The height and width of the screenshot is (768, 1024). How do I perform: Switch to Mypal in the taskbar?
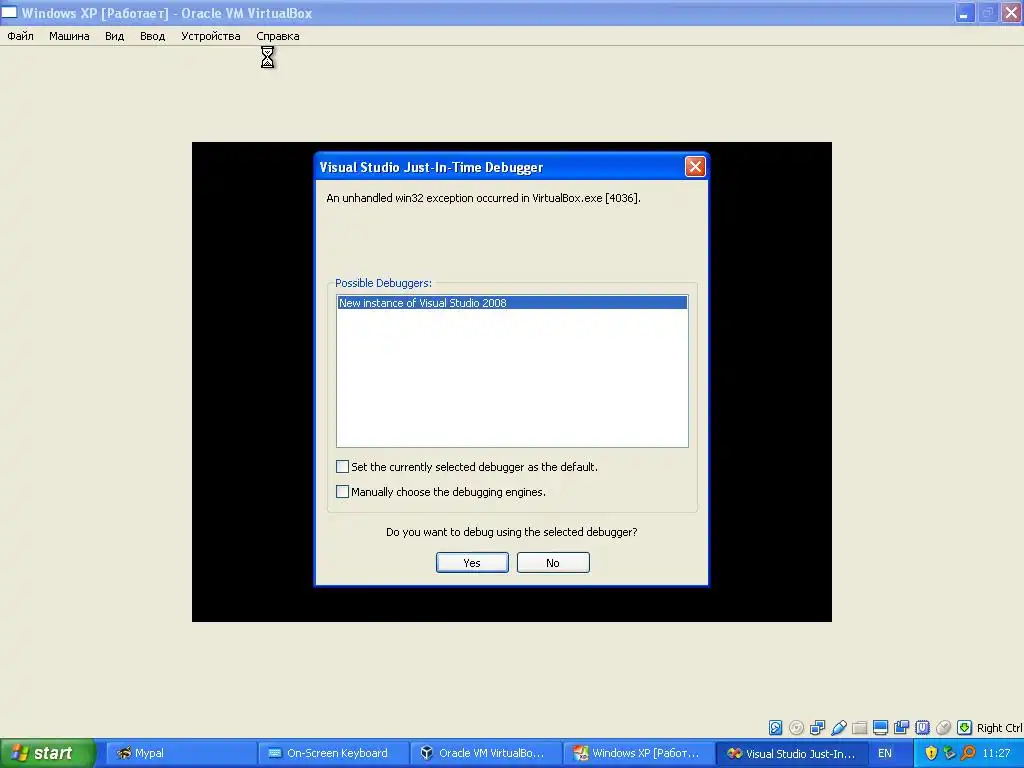(x=180, y=753)
